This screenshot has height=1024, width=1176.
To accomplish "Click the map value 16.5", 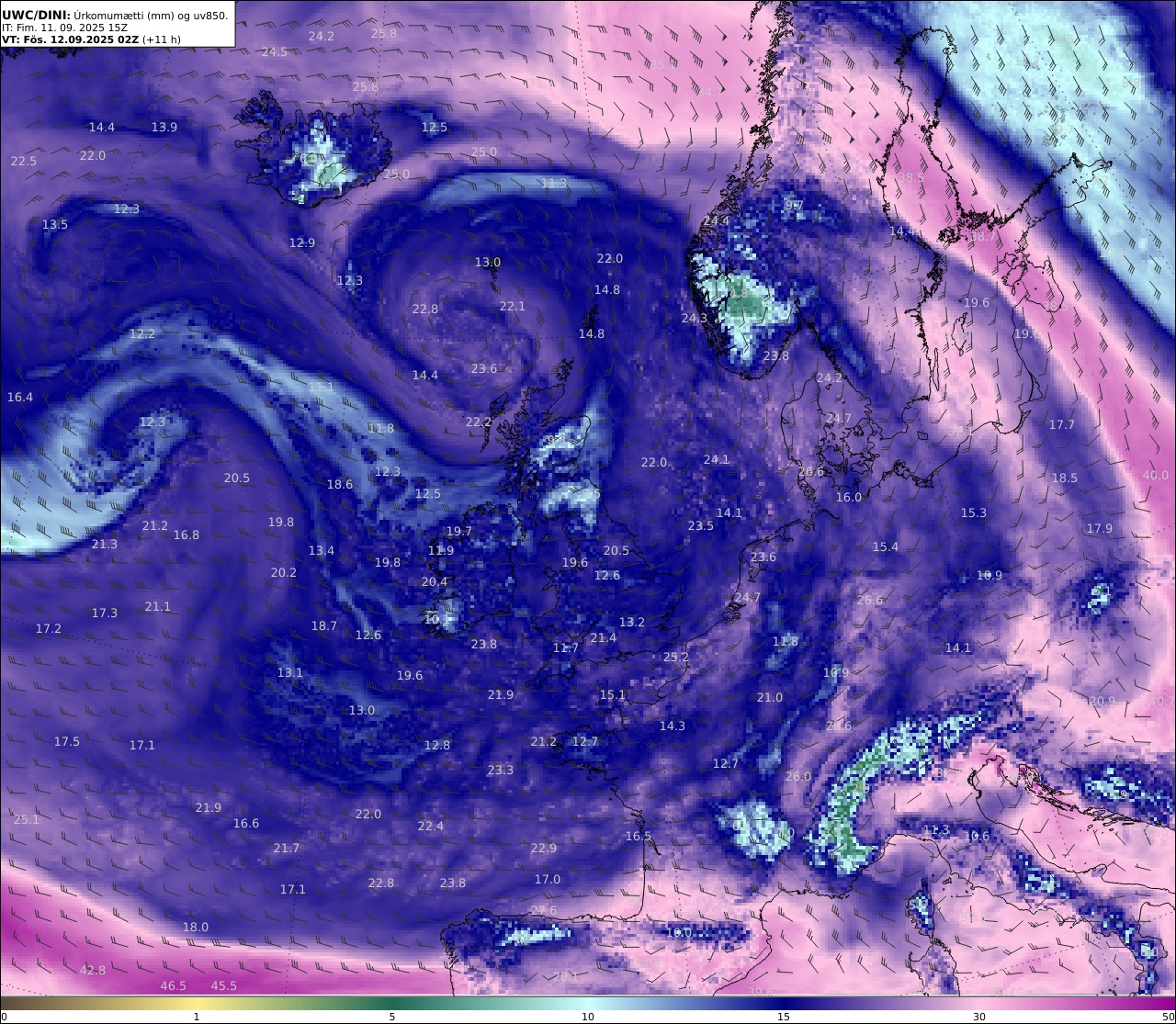I will pos(638,837).
